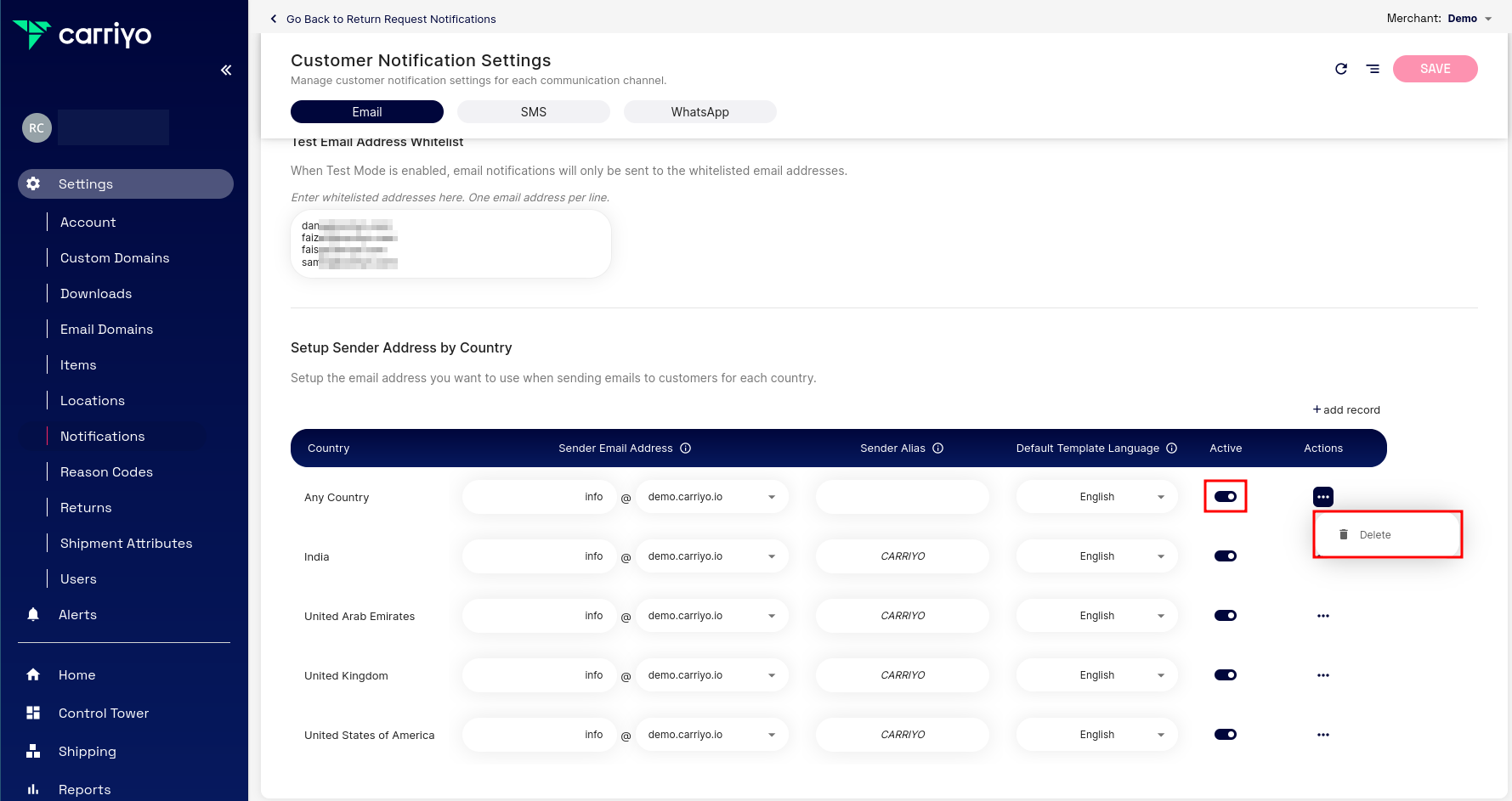Open the Merchant Demo dropdown
The width and height of the screenshot is (1512, 801).
point(1469,18)
